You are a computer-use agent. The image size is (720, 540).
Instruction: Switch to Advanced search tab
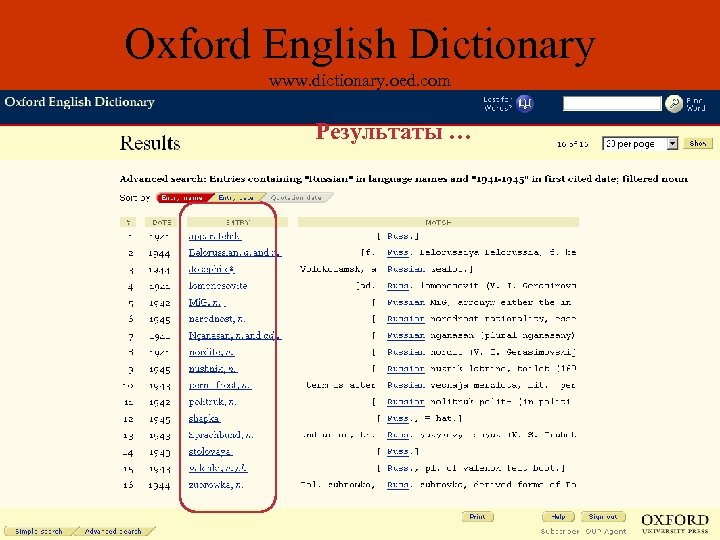pyautogui.click(x=113, y=531)
